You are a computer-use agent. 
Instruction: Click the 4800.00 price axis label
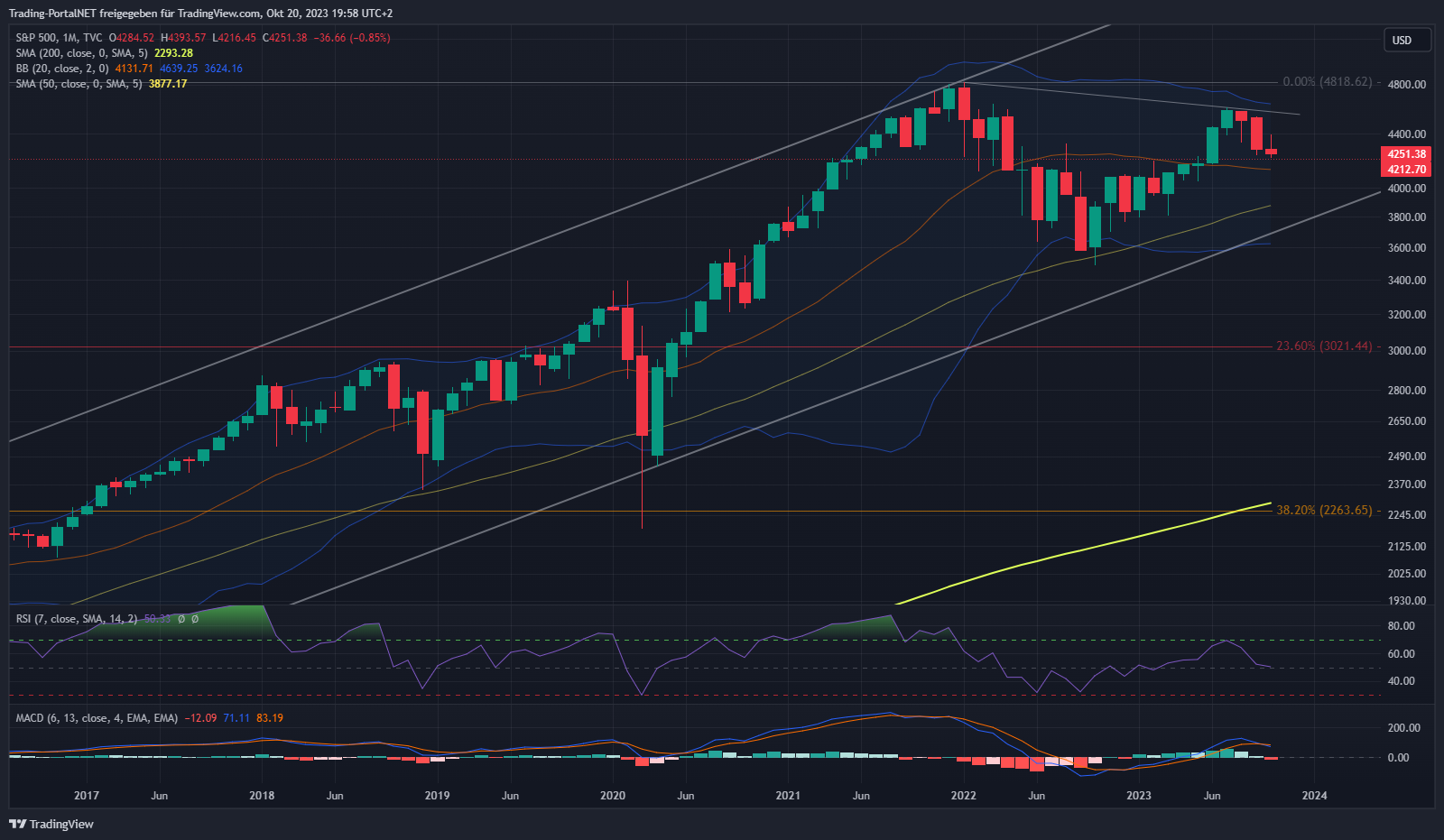(1407, 85)
